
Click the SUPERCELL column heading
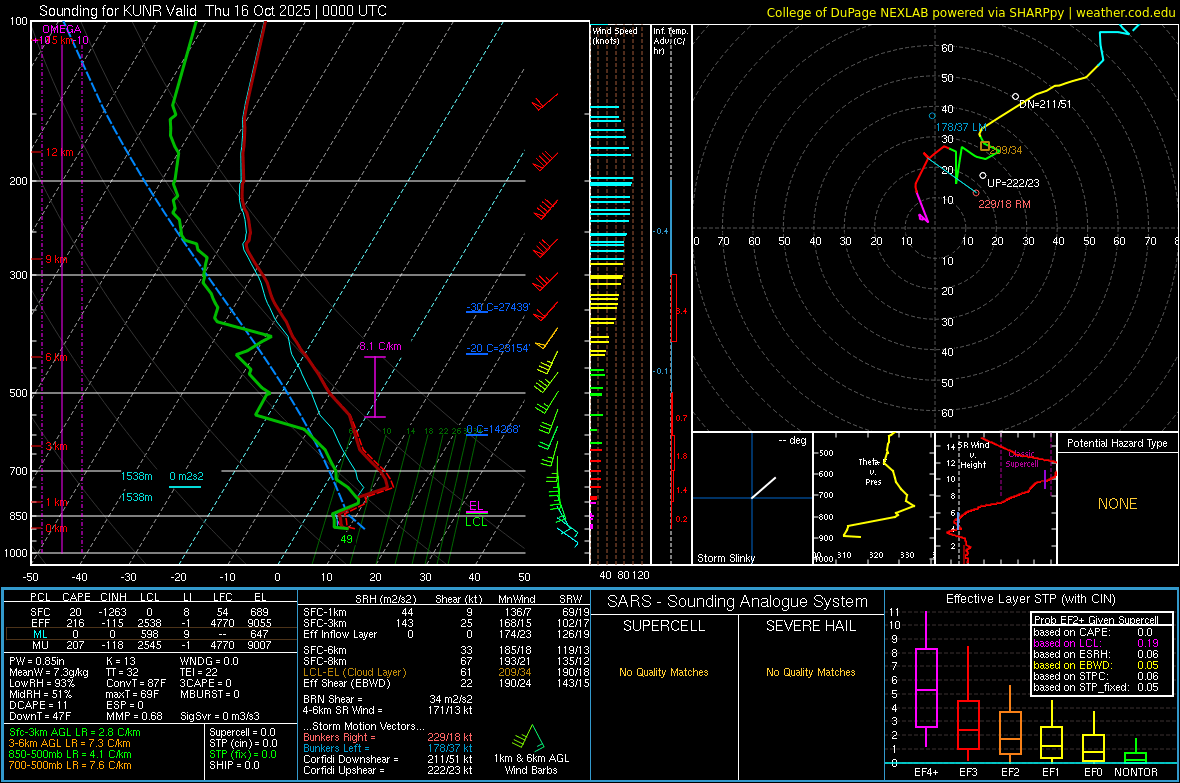tap(664, 626)
